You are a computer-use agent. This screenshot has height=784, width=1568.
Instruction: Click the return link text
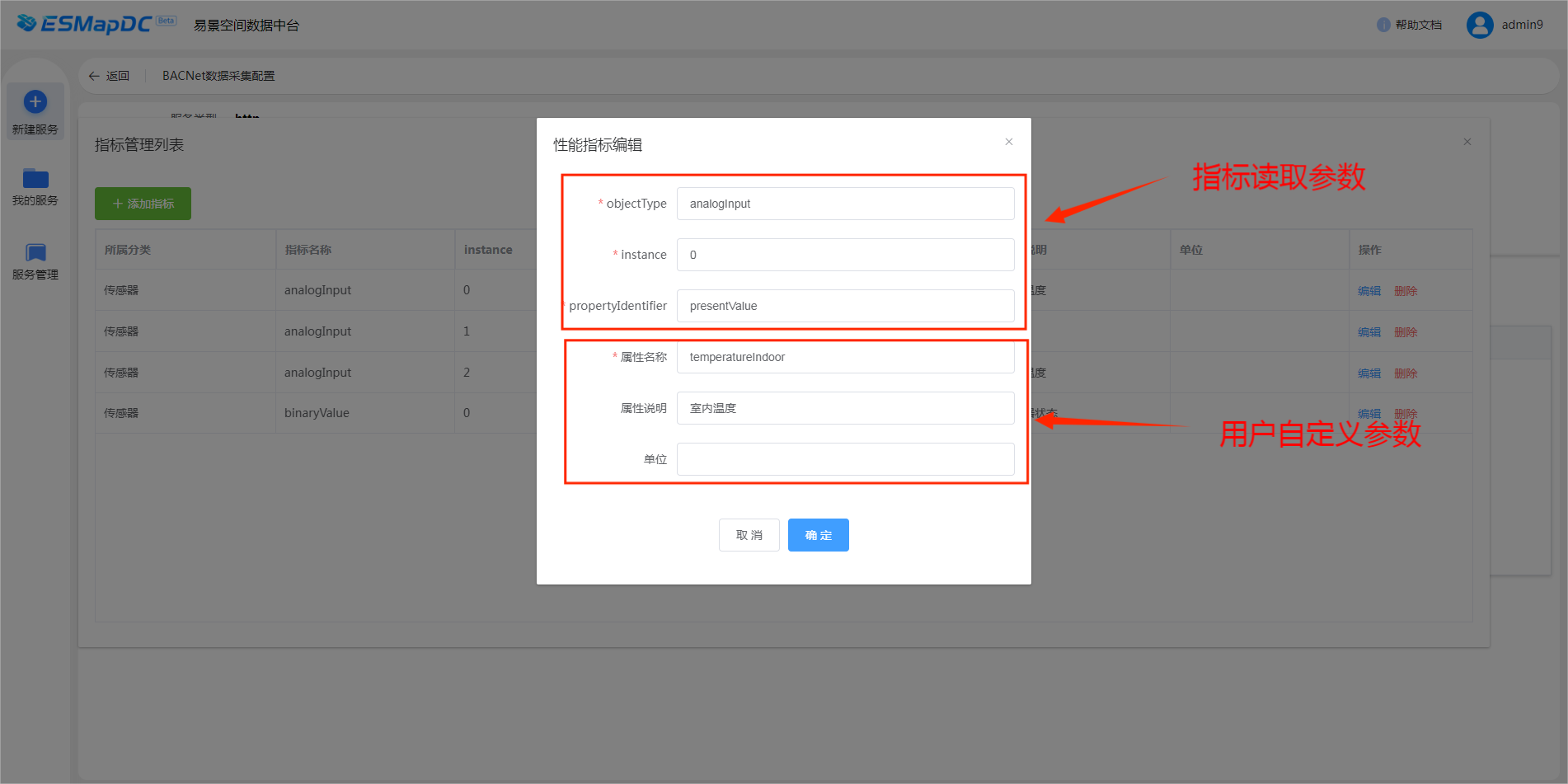(x=118, y=76)
